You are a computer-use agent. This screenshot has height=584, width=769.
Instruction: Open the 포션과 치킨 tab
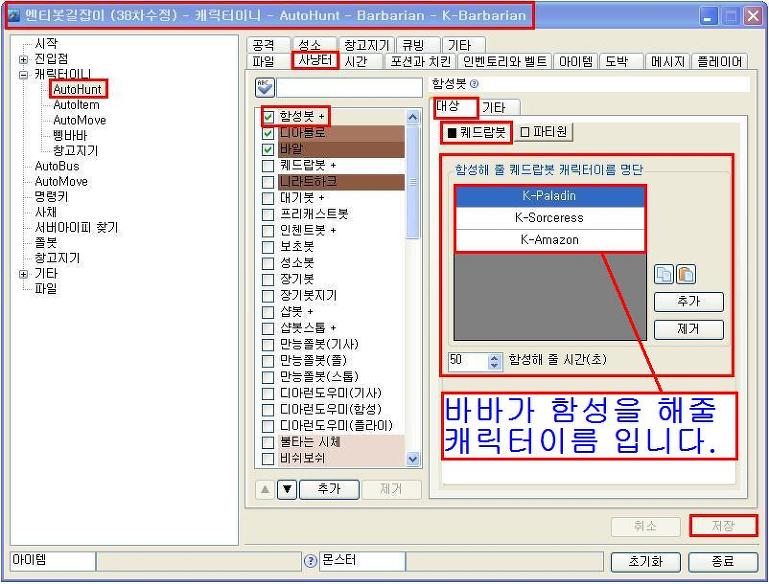420,61
